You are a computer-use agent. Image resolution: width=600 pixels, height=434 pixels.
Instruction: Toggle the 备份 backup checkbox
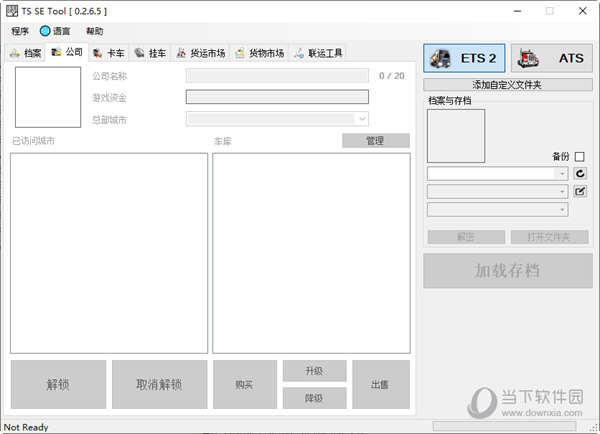point(579,157)
